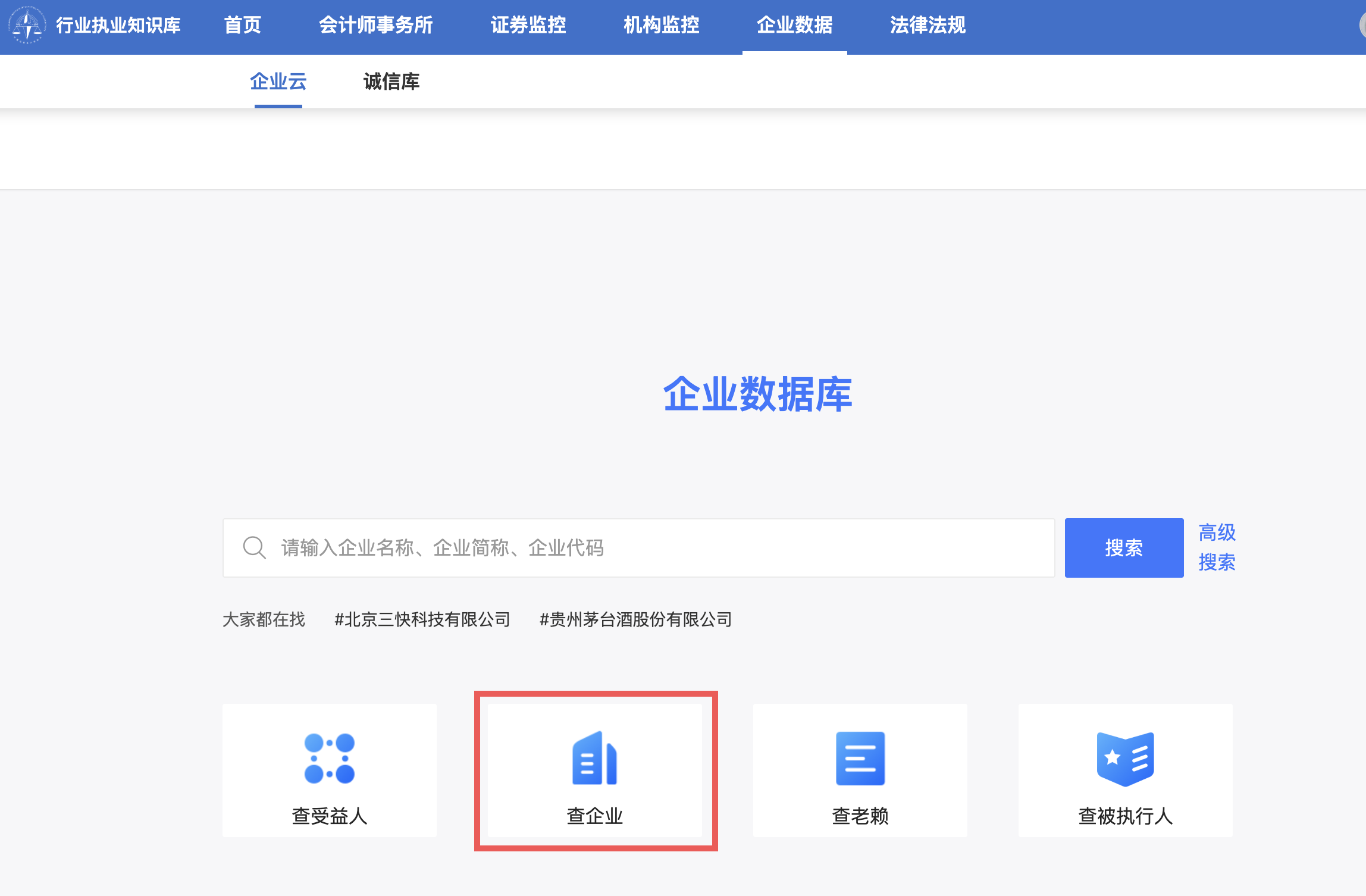
Task: Click the 查被执行人 card label
Action: tap(1126, 816)
